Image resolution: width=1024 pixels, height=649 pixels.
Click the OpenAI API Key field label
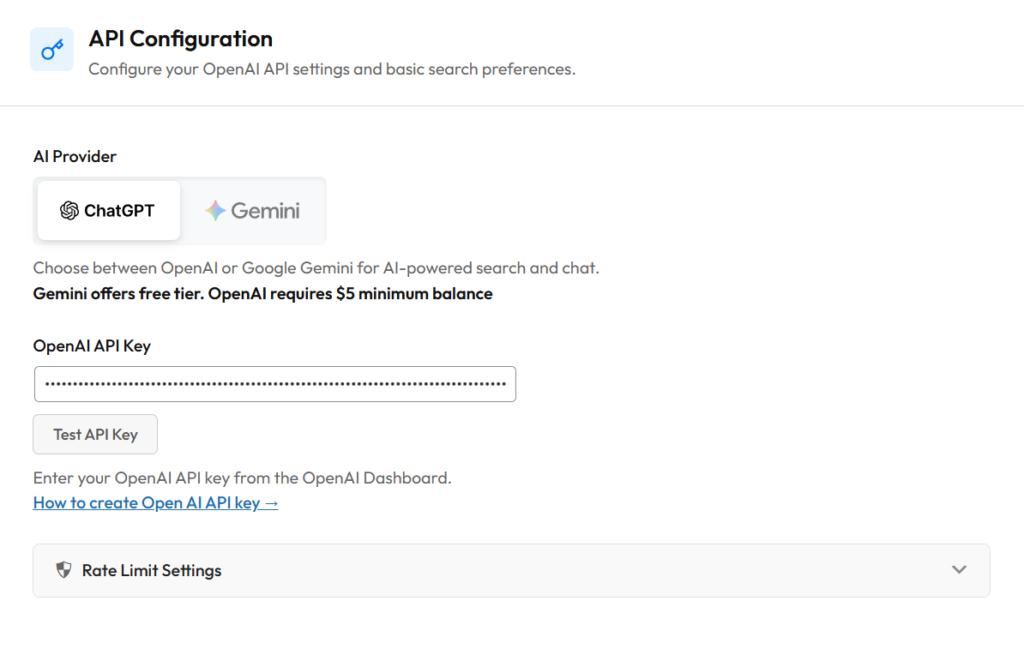click(92, 345)
